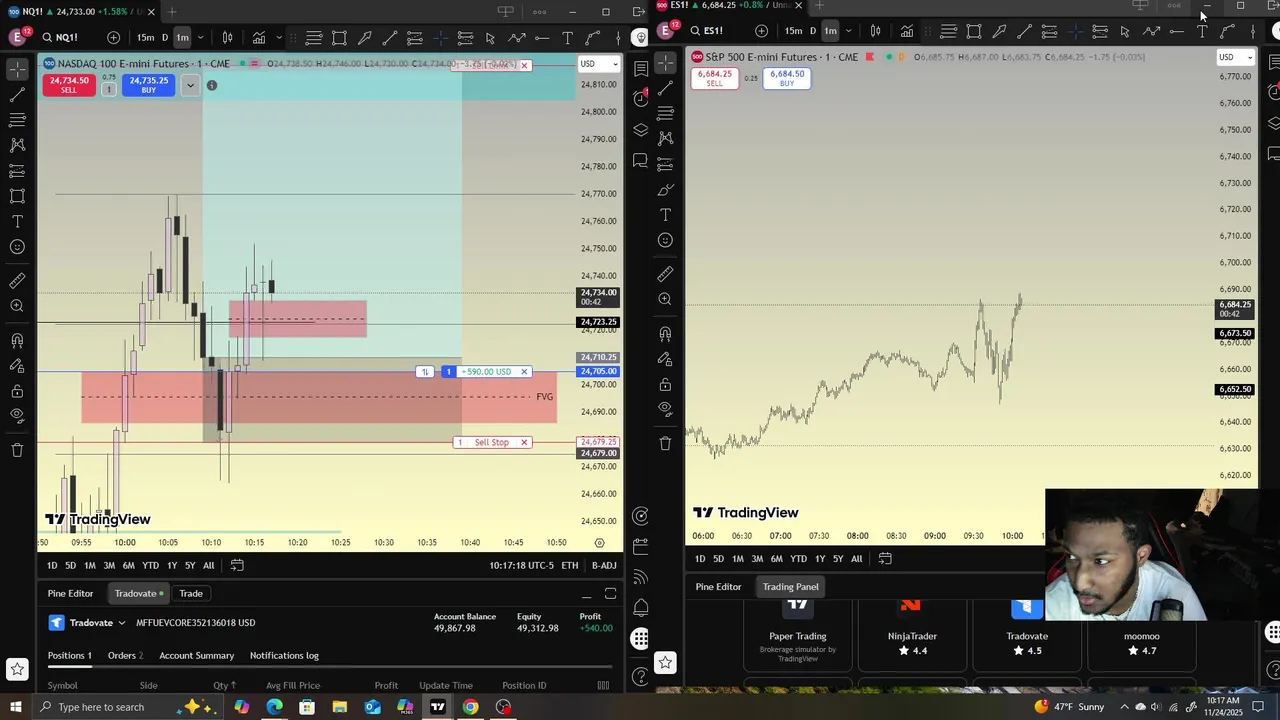The height and width of the screenshot is (720, 1280).
Task: Select 5Y range on NQ1! chart bottom bar
Action: coord(189,565)
